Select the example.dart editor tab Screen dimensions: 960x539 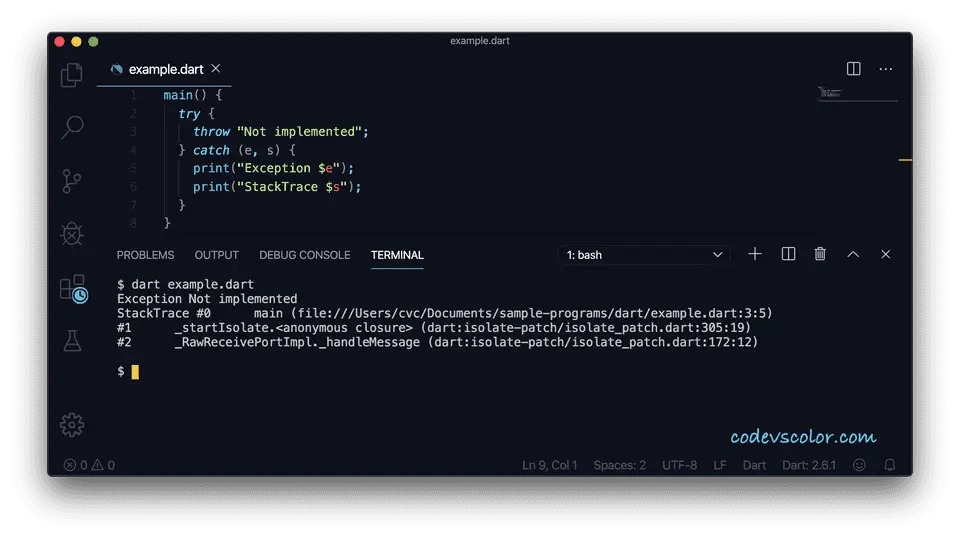(x=165, y=69)
